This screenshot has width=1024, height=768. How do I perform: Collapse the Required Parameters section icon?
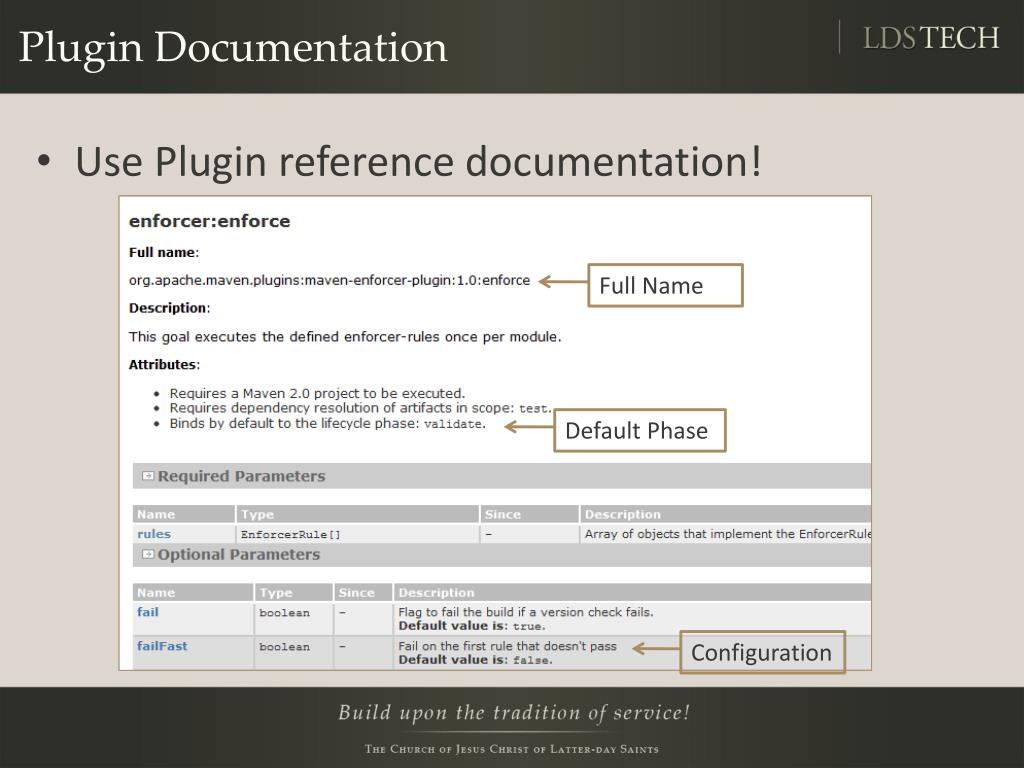pyautogui.click(x=148, y=476)
